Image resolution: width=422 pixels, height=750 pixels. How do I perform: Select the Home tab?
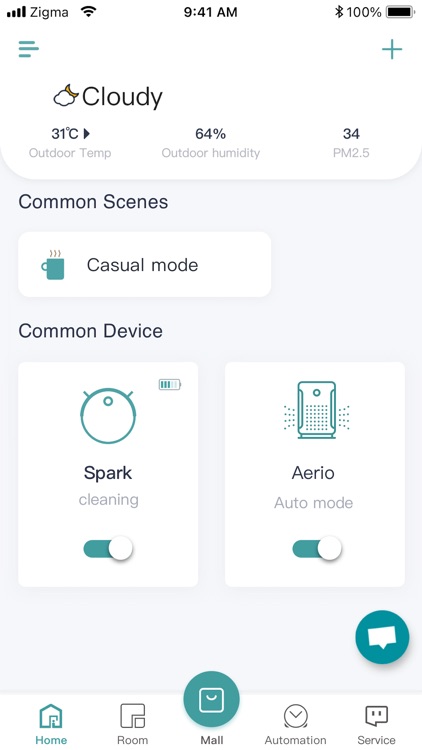(51, 724)
